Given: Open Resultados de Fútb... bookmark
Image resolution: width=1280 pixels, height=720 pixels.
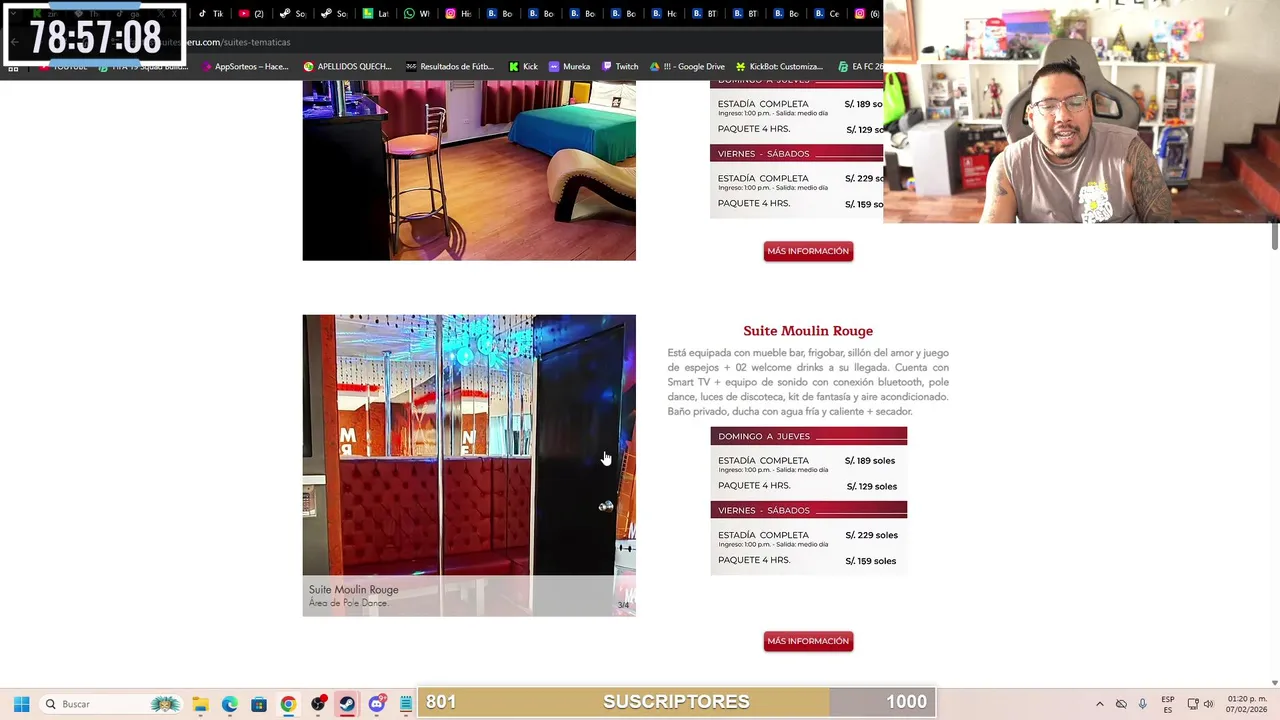Looking at the screenshot, I should [x=450, y=67].
